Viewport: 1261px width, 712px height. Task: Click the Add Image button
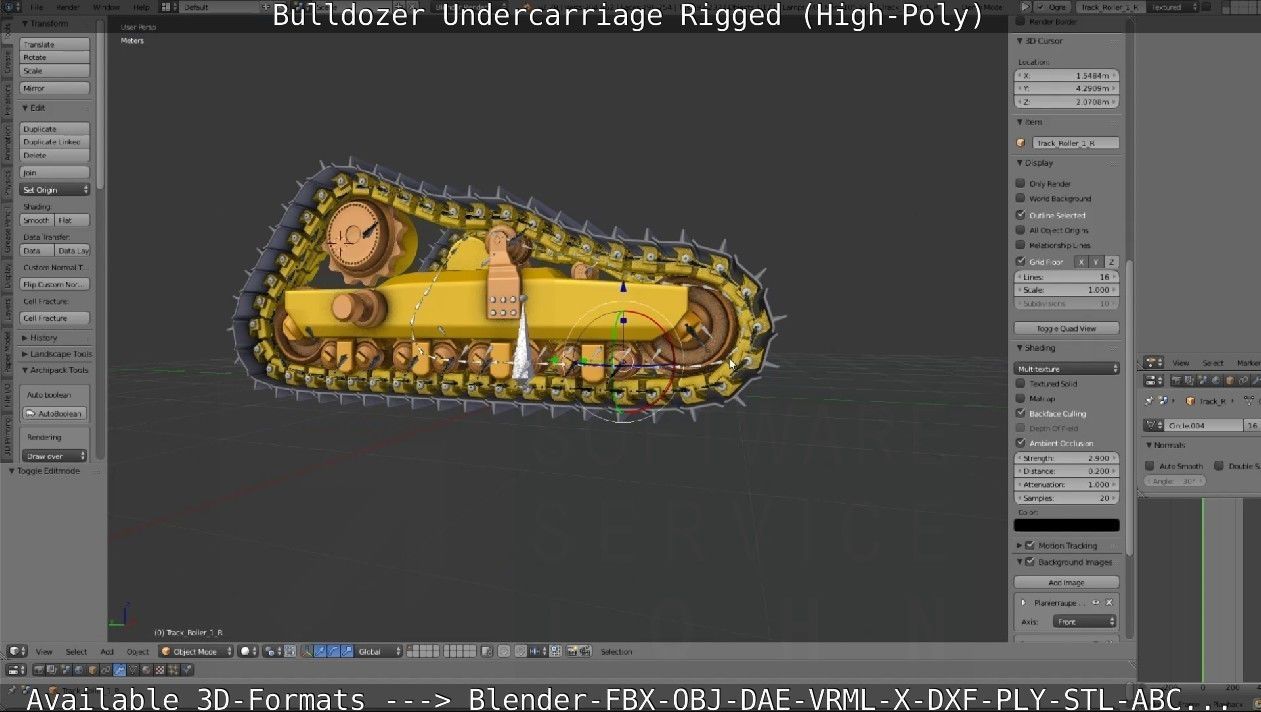[x=1066, y=582]
